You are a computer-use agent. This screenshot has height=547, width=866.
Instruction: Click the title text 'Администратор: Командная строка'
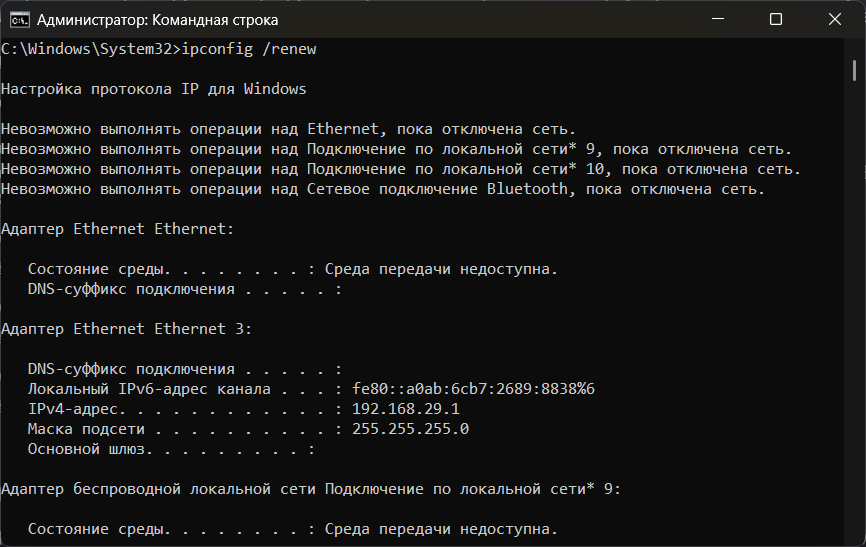[157, 20]
